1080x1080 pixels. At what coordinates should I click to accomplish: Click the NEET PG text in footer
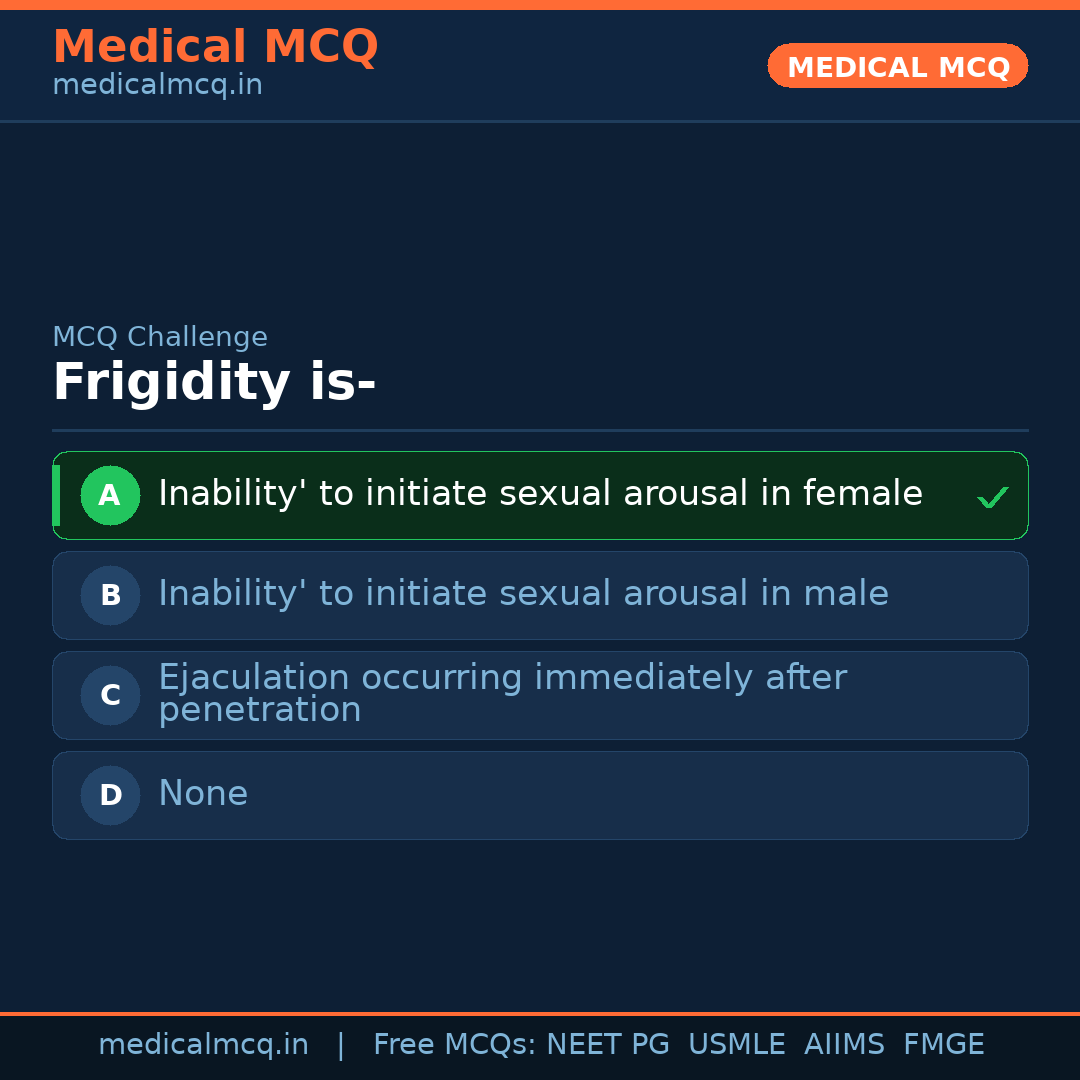click(x=608, y=1045)
